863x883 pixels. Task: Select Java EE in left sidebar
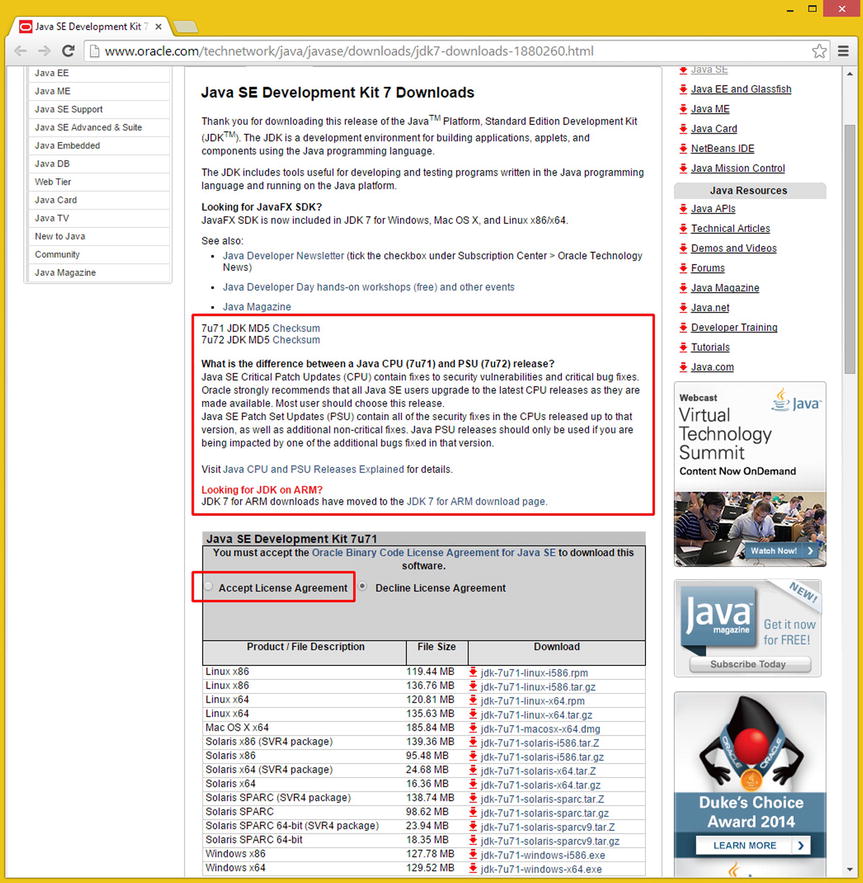[99, 73]
